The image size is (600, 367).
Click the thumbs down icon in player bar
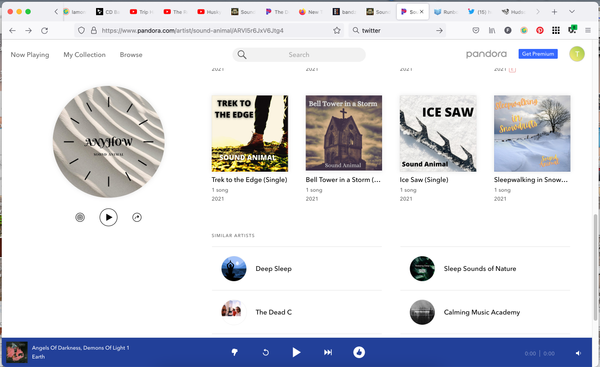tap(235, 352)
